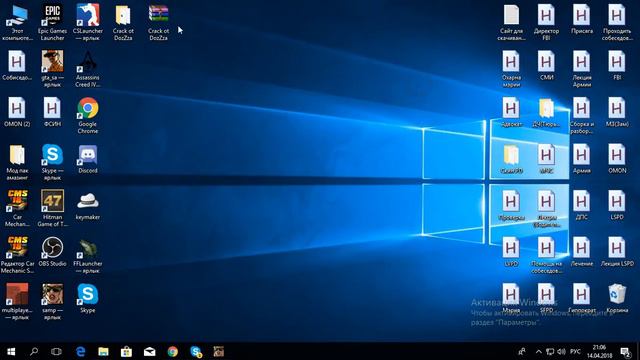The image size is (640, 360).
Task: Select the CSLauncher — ярлык shortcut
Action: coord(87,22)
